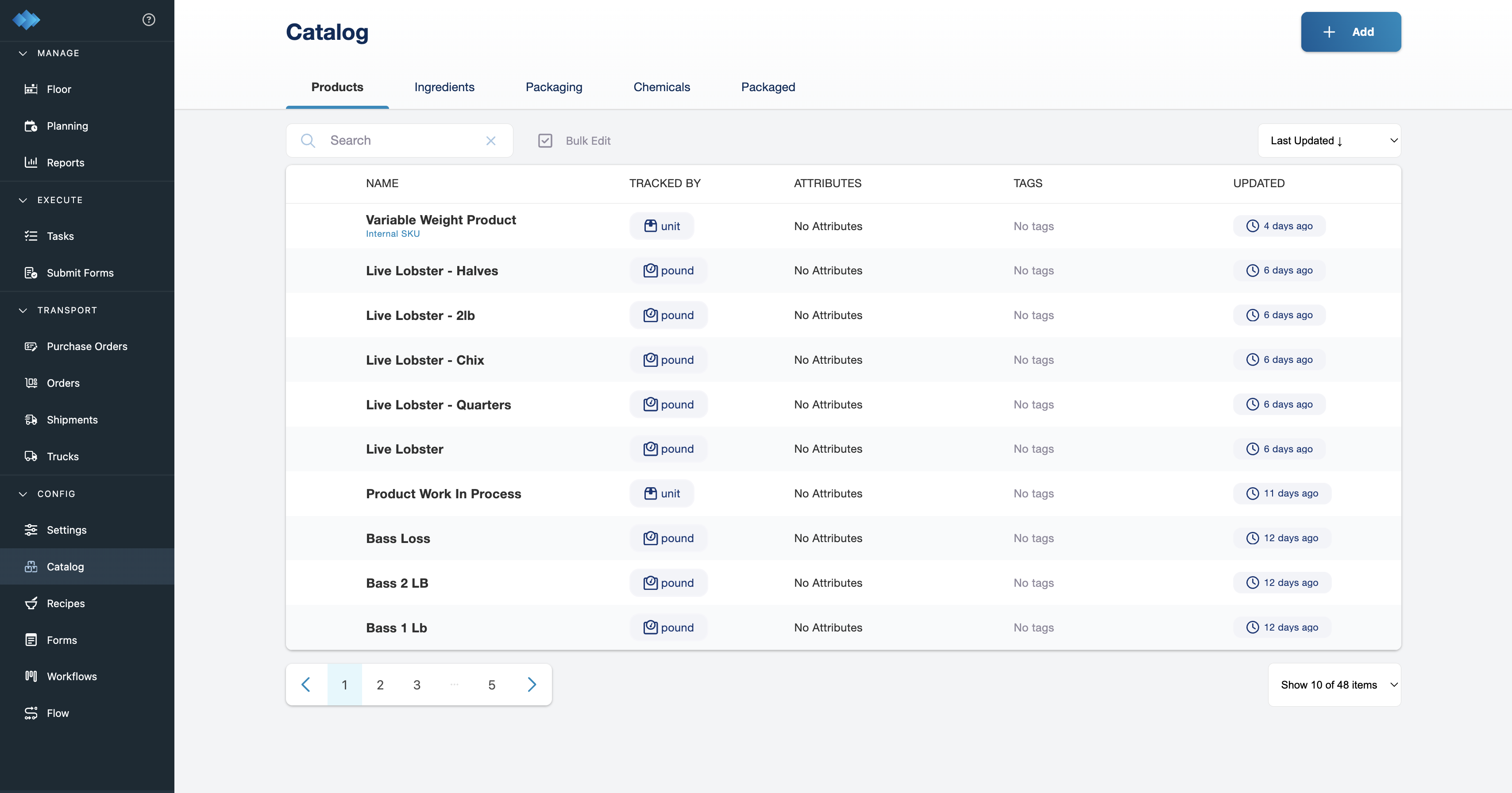Collapse the TRANSPORT sidebar section
Viewport: 1512px width, 793px height.
coord(23,311)
